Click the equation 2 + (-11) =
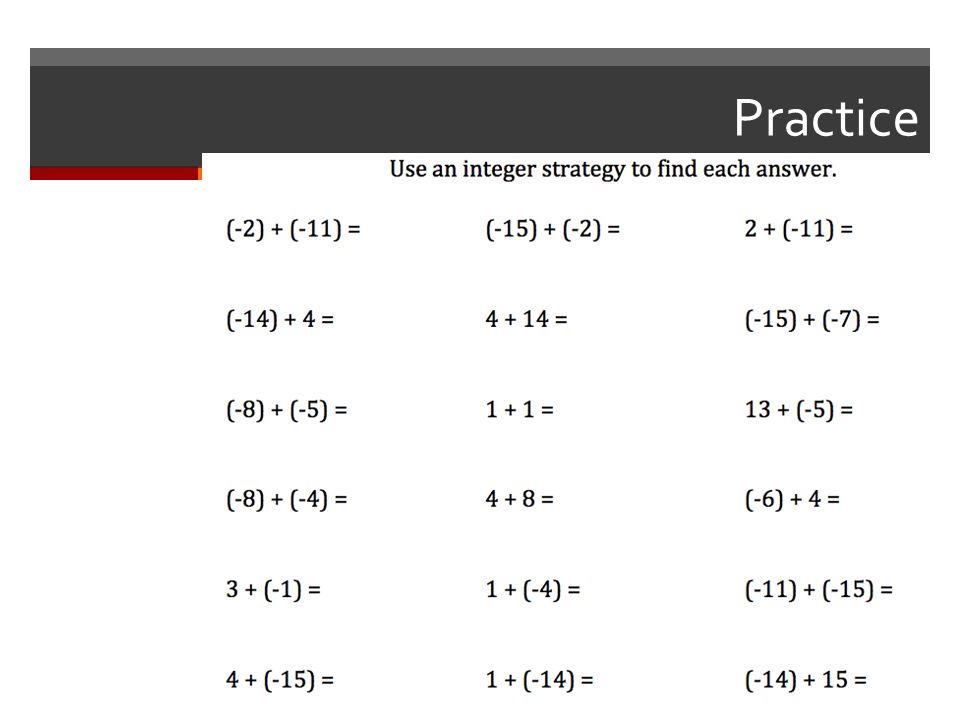Screen dimensions: 960x720 click(x=798, y=229)
